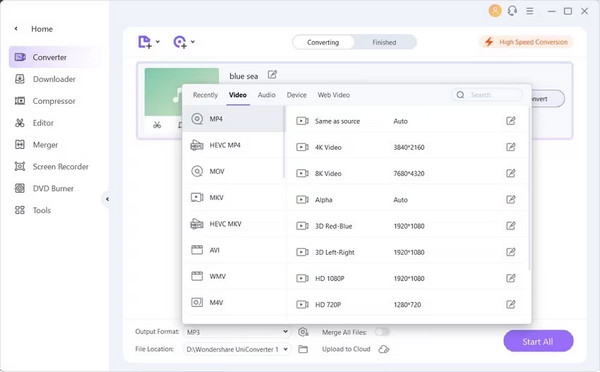The width and height of the screenshot is (600, 372).
Task: Click the Add DVD disc icon
Action: pos(180,42)
